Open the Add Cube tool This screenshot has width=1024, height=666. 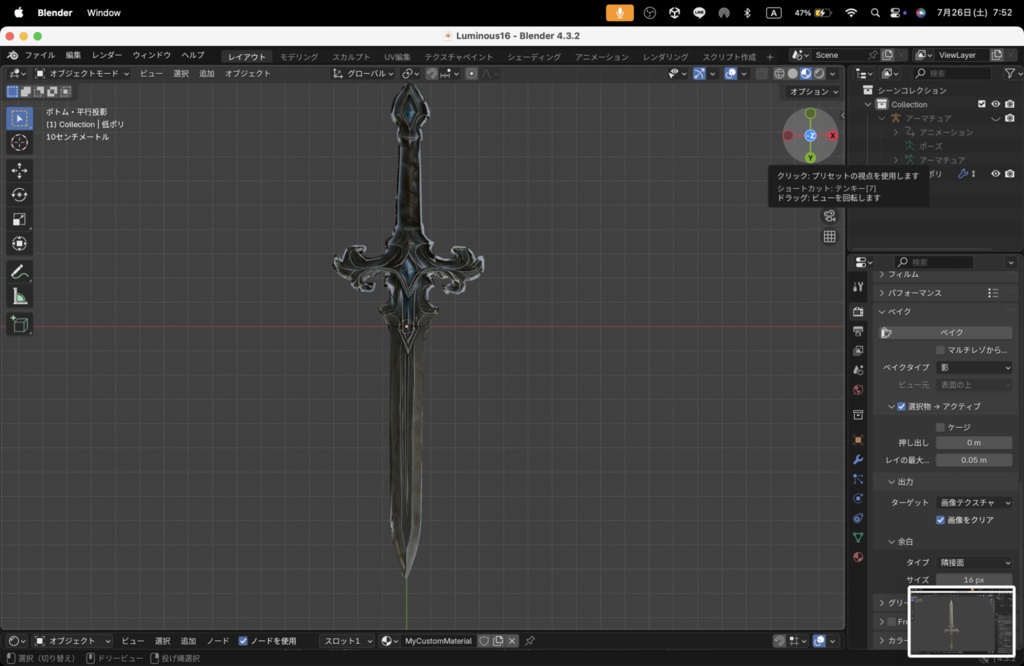tap(20, 324)
